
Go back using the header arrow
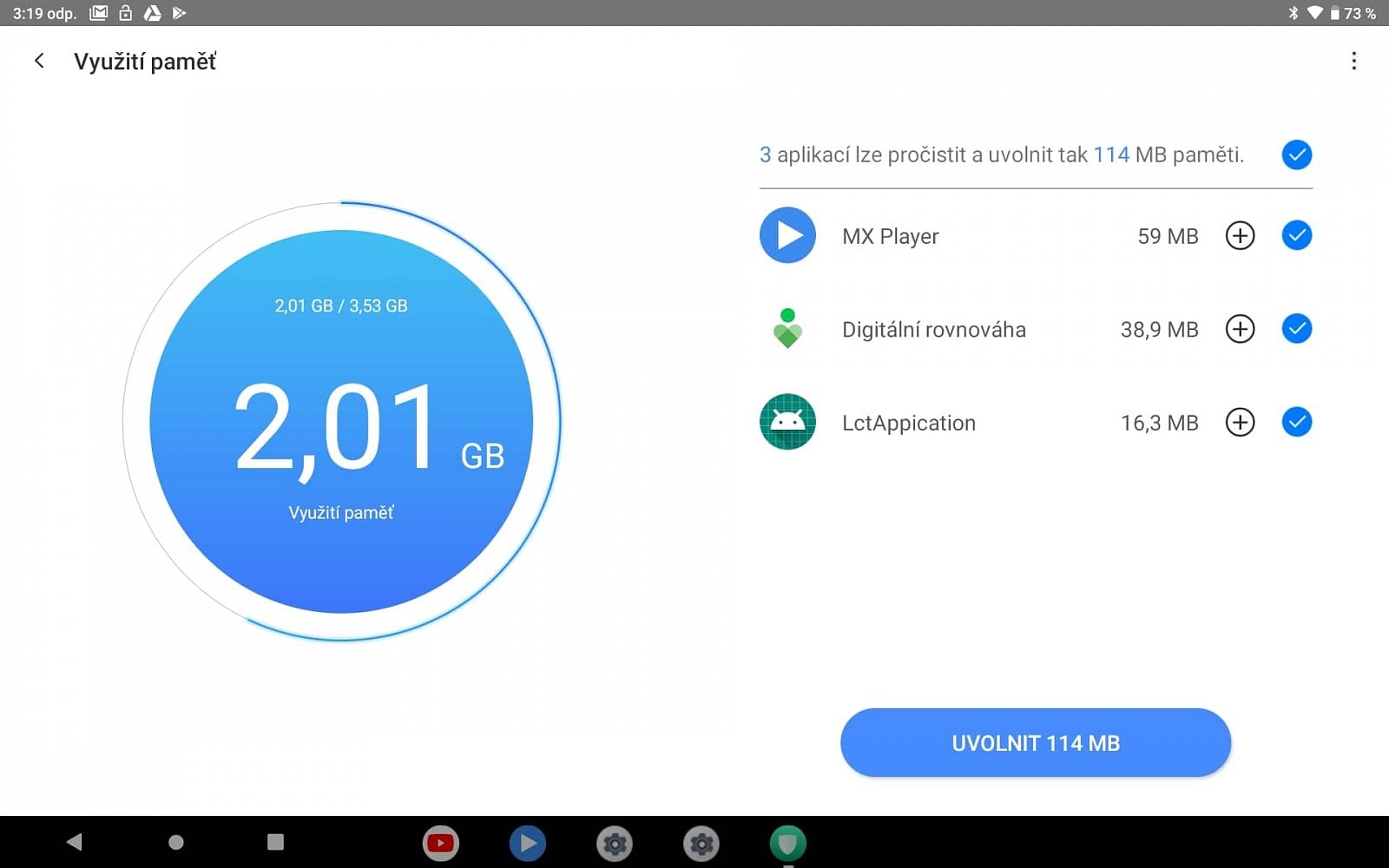click(x=39, y=61)
